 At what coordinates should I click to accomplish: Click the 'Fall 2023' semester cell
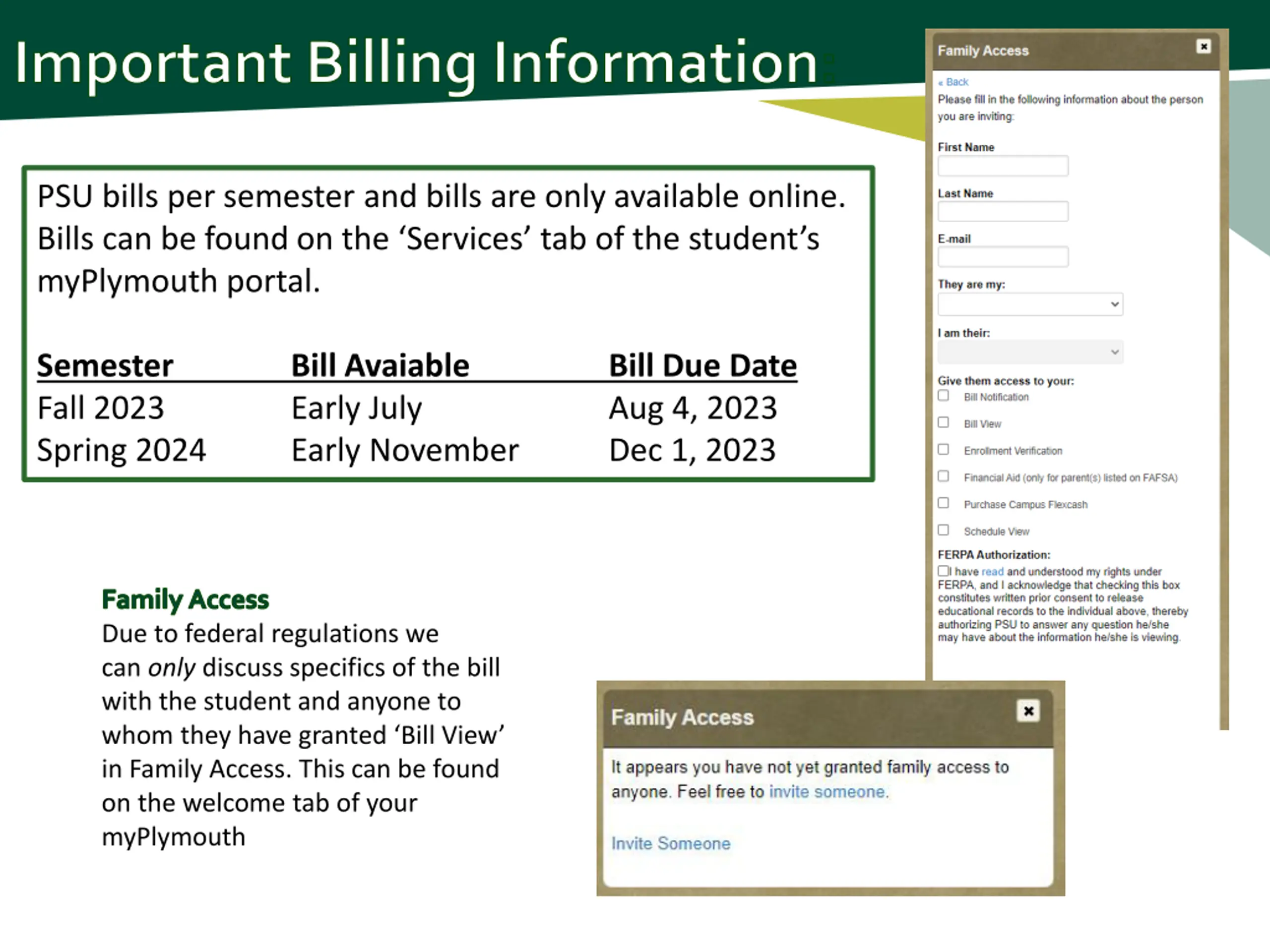tap(101, 408)
